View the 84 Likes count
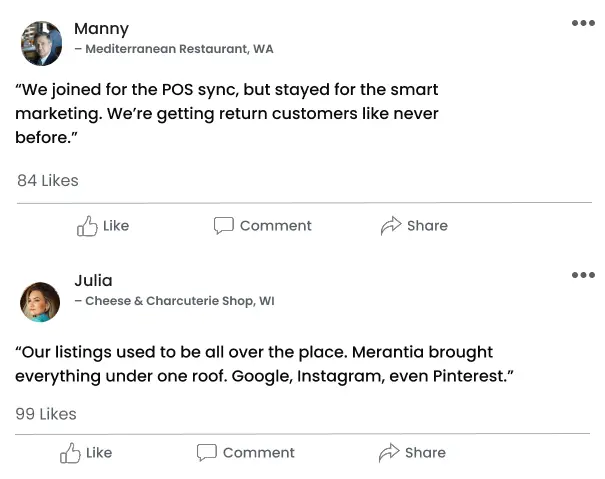Image resolution: width=605 pixels, height=479 pixels. tap(48, 181)
